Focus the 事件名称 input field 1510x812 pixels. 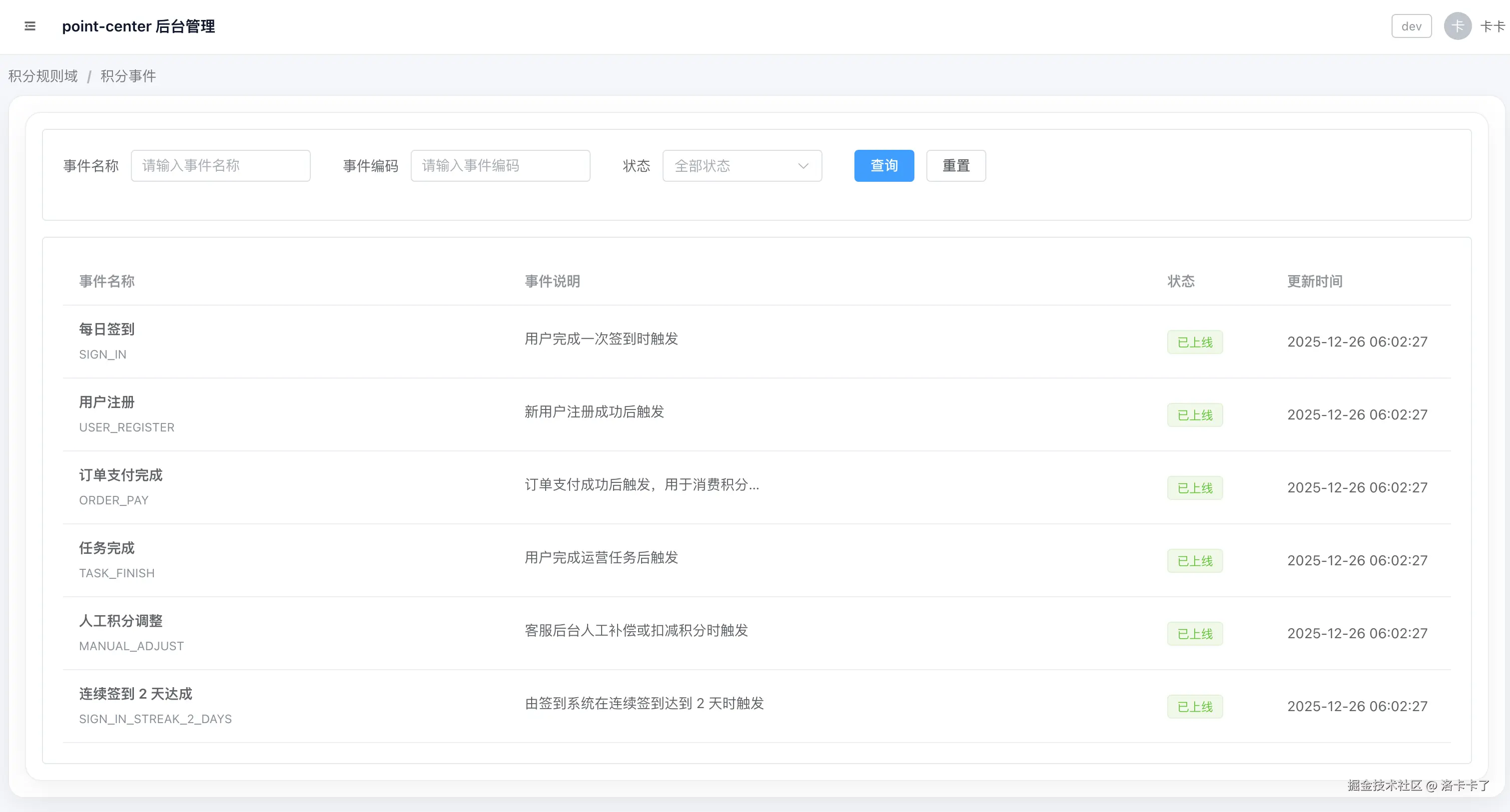click(x=220, y=166)
